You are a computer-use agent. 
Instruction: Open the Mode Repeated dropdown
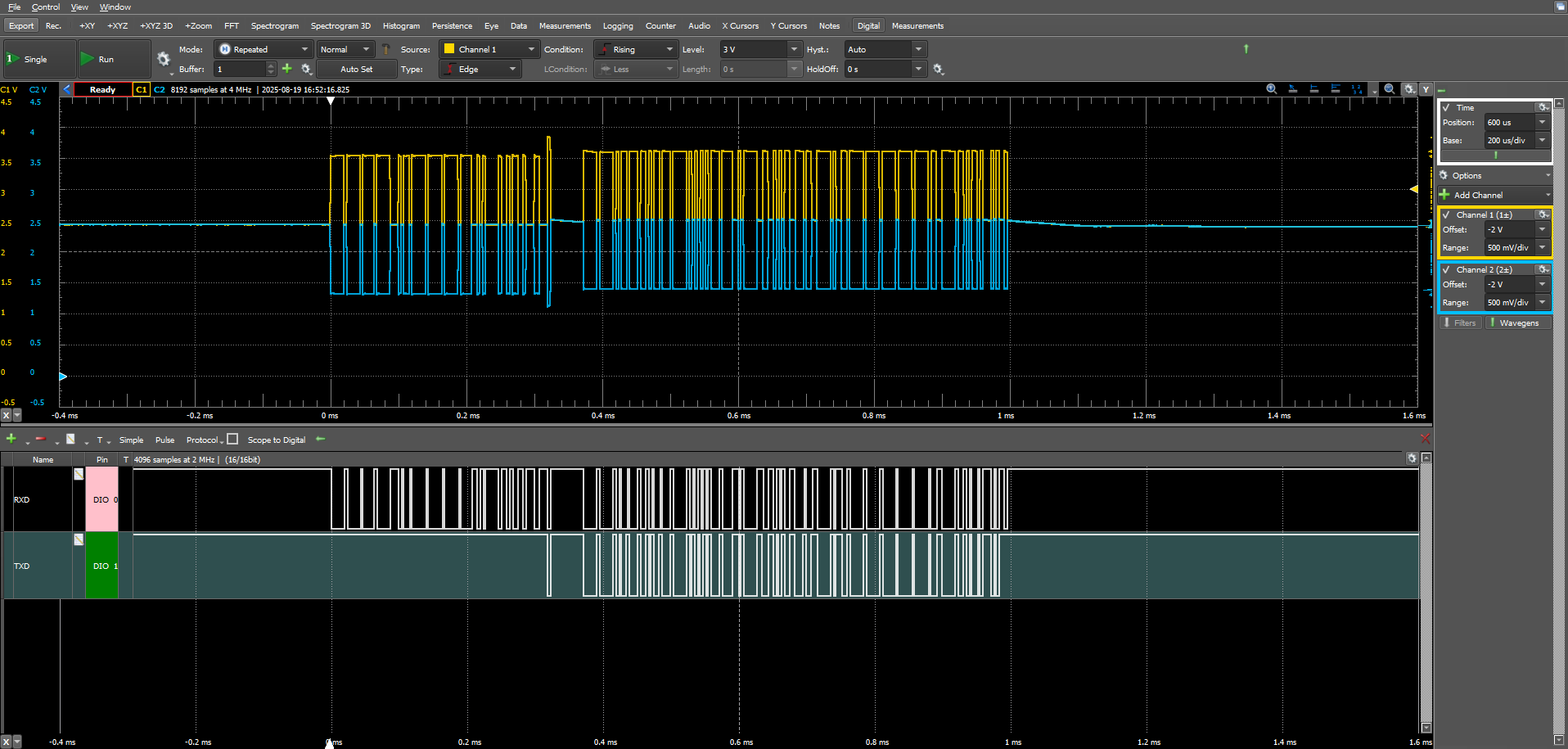click(x=264, y=49)
